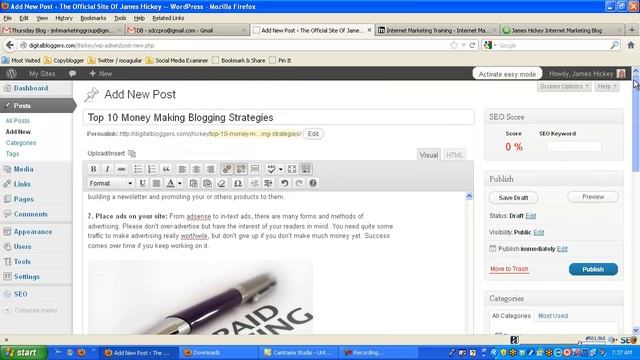The image size is (640, 360).
Task: Open the New content admin bar menu
Action: tap(101, 74)
